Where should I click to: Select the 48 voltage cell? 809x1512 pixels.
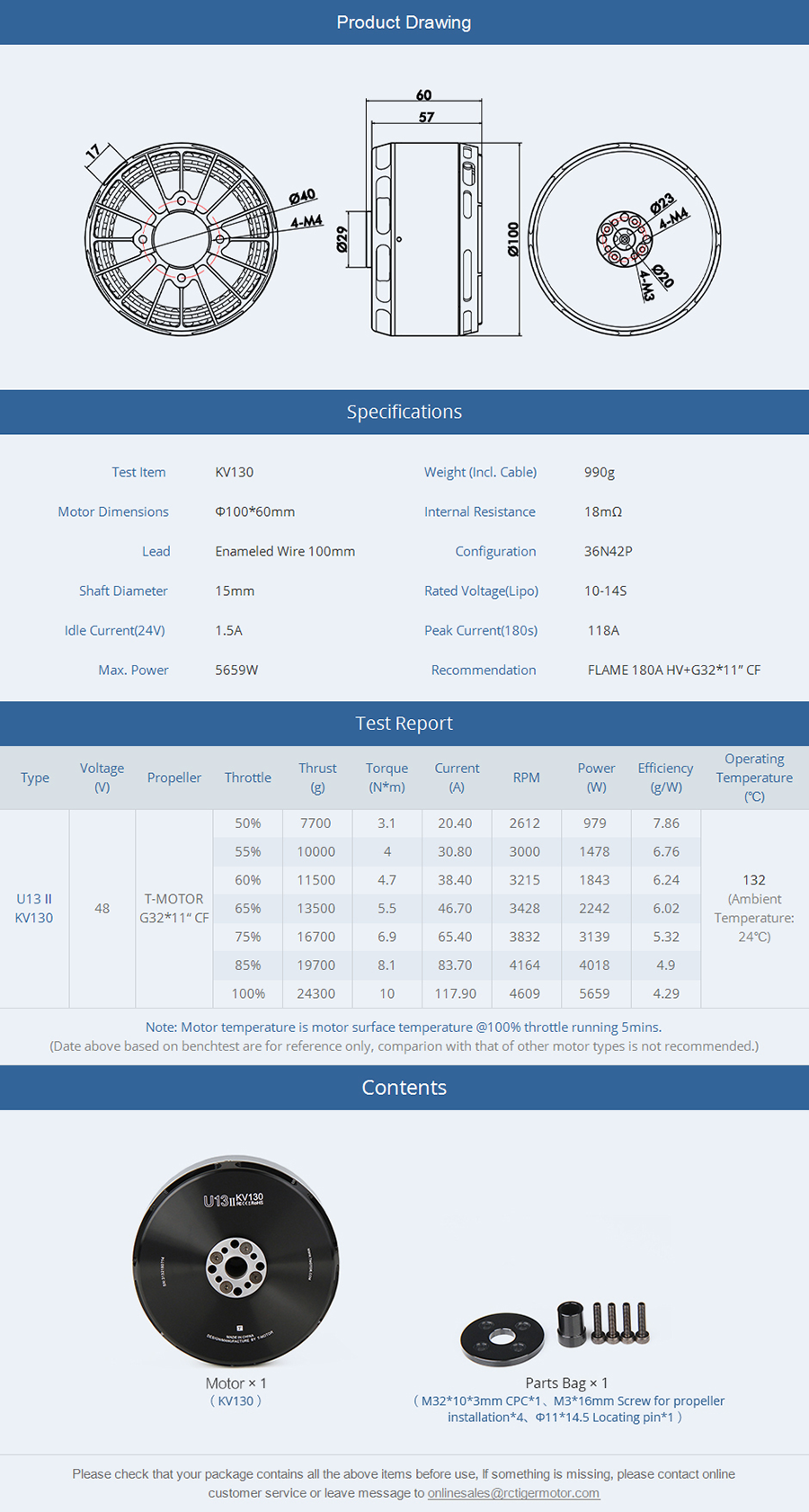pos(102,908)
